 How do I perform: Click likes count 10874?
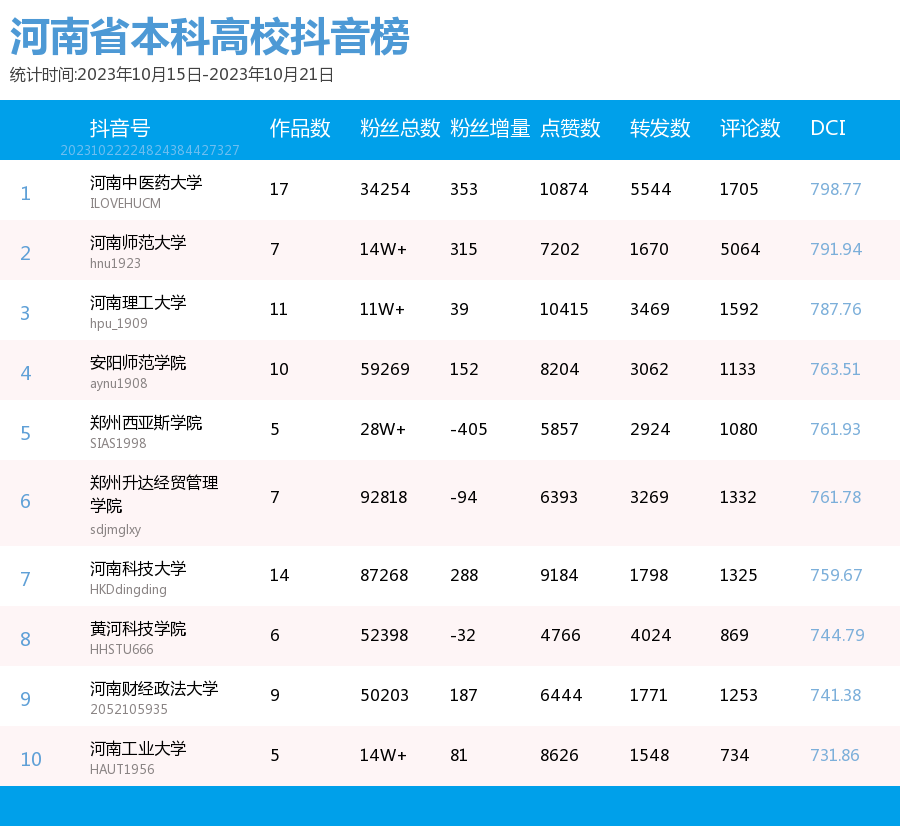click(564, 189)
